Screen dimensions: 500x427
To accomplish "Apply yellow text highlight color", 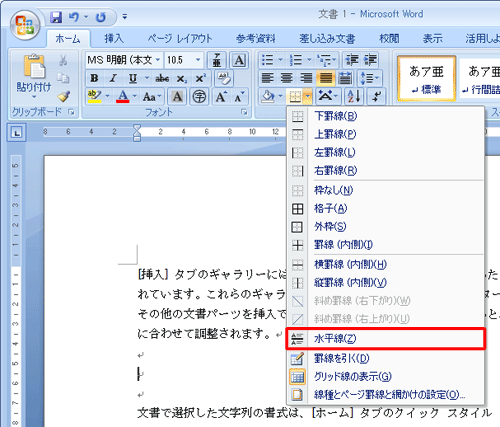I will coord(94,97).
